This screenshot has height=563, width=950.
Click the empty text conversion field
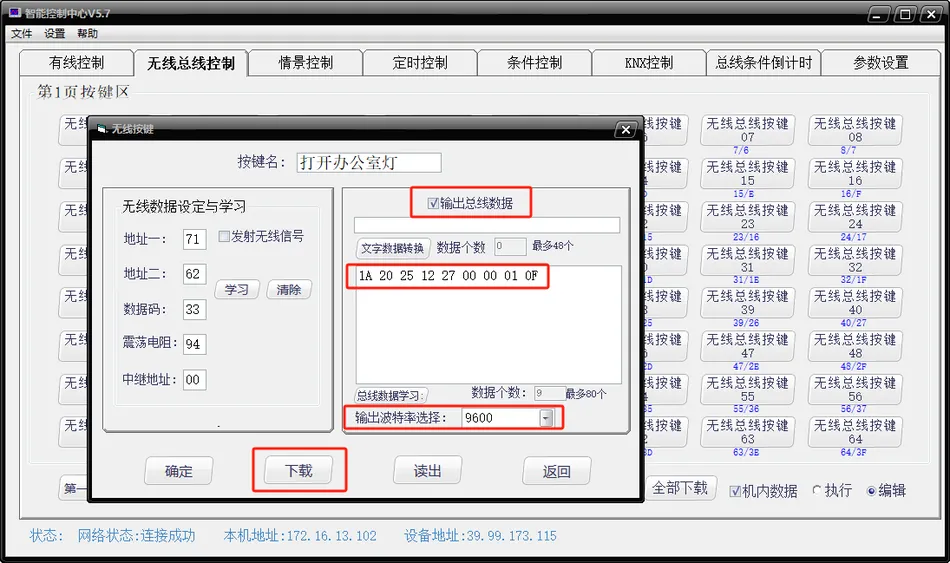(x=487, y=225)
